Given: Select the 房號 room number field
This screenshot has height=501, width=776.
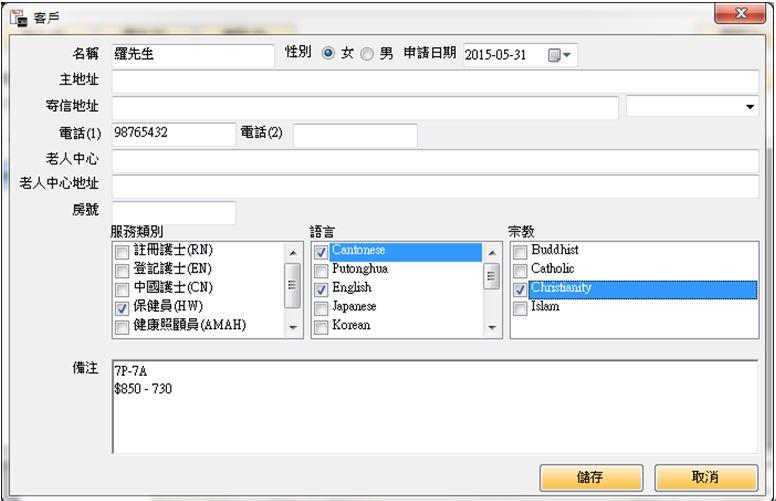Looking at the screenshot, I should (173, 213).
